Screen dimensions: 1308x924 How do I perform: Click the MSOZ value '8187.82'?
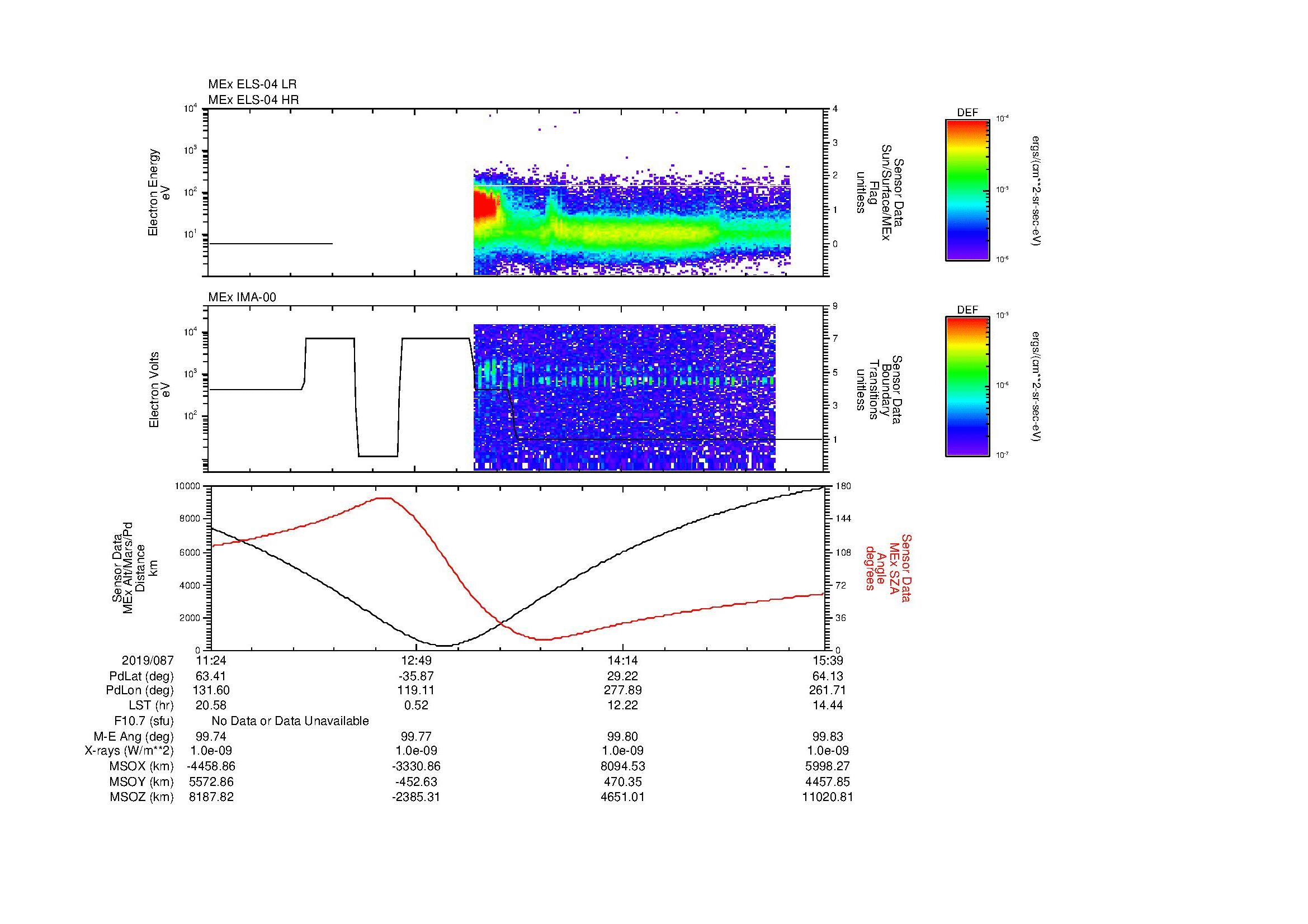(x=211, y=797)
